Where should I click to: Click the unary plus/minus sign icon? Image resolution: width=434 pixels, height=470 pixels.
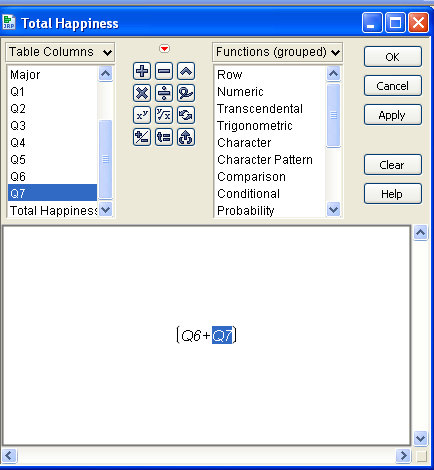[142, 137]
